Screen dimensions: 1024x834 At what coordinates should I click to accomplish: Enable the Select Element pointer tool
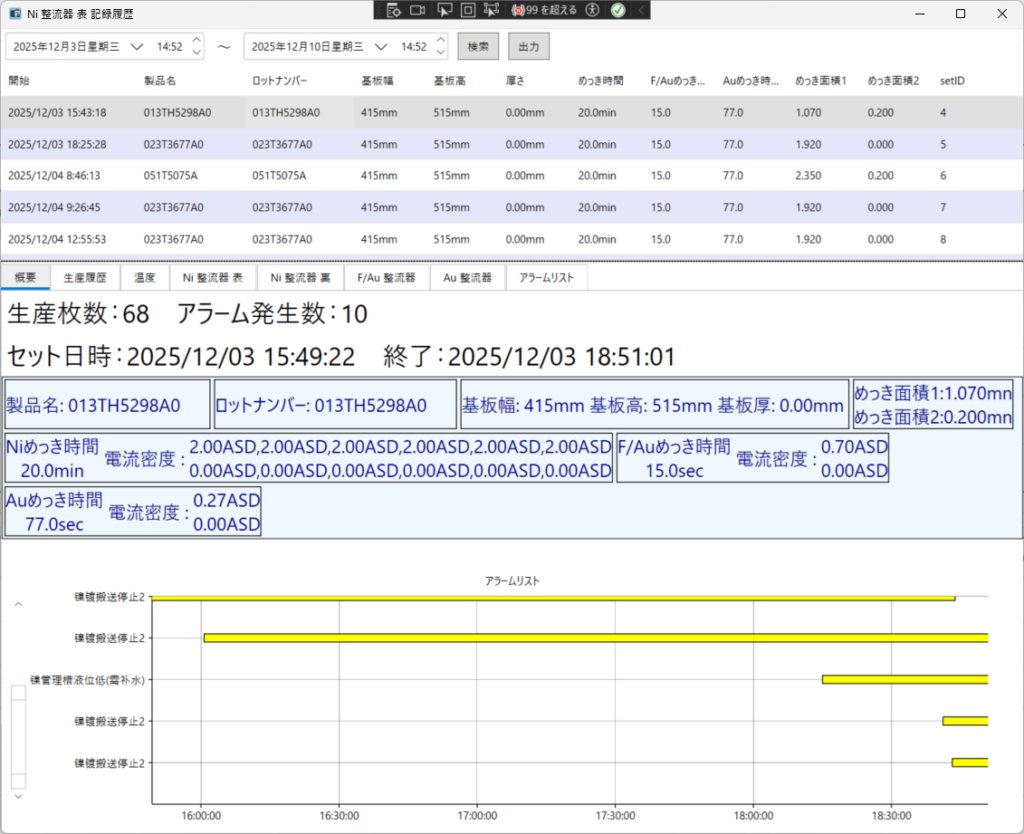point(444,10)
